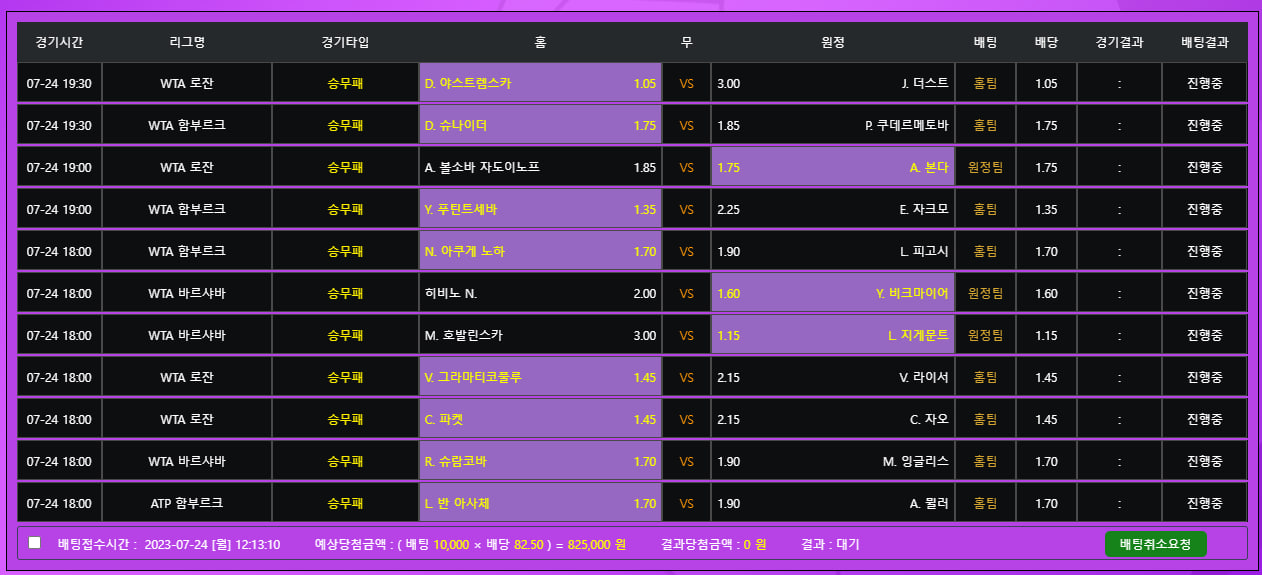Image resolution: width=1262 pixels, height=575 pixels.
Task: Select highlighted away player L. 지게문트
Action: pyautogui.click(x=833, y=336)
